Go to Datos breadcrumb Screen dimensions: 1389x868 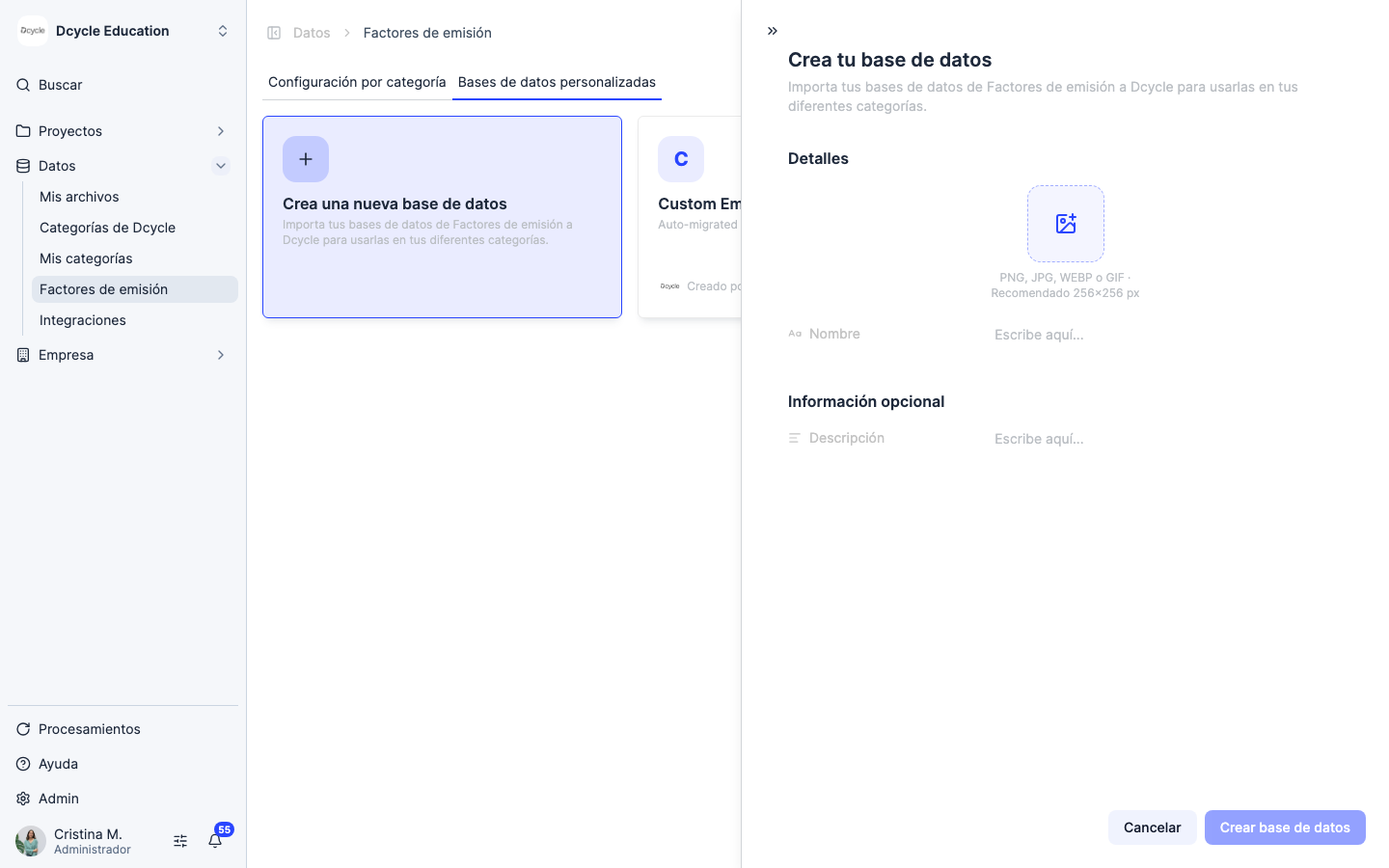coord(312,33)
